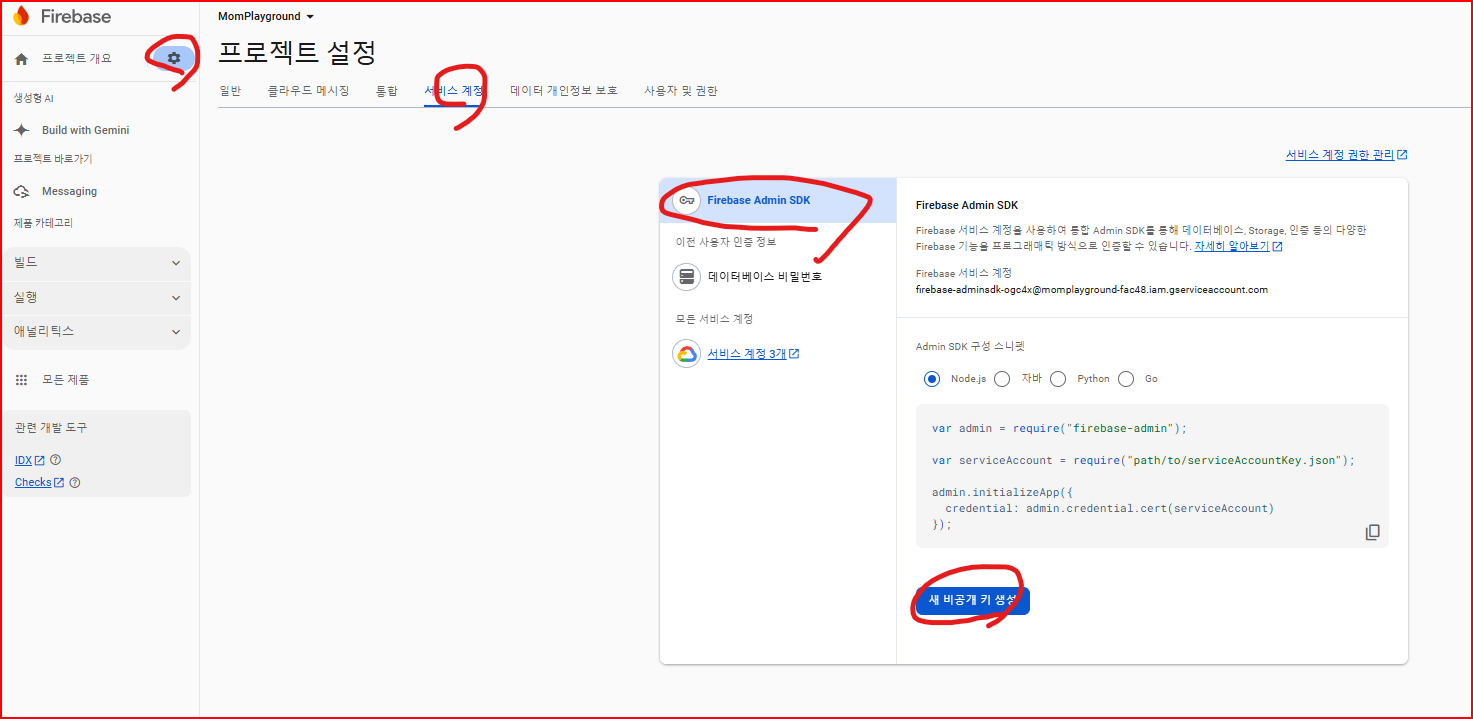
Task: Click the service account email address
Action: pos(1092,290)
